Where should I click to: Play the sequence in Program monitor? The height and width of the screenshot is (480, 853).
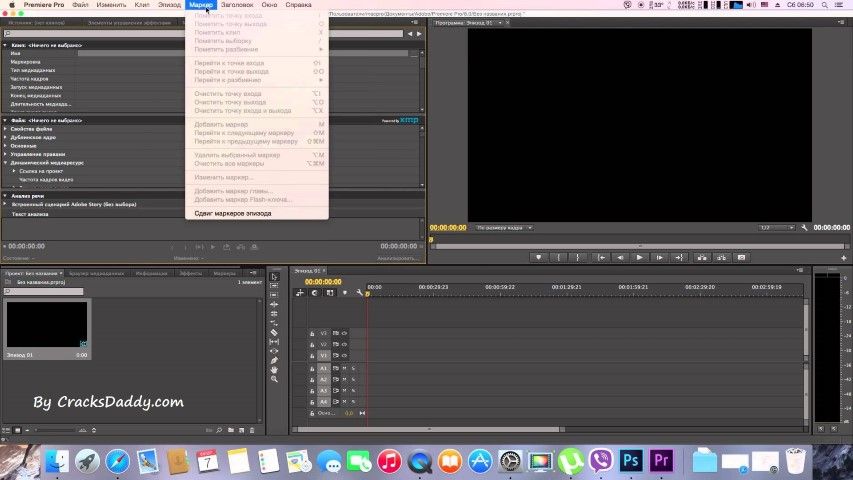[640, 257]
